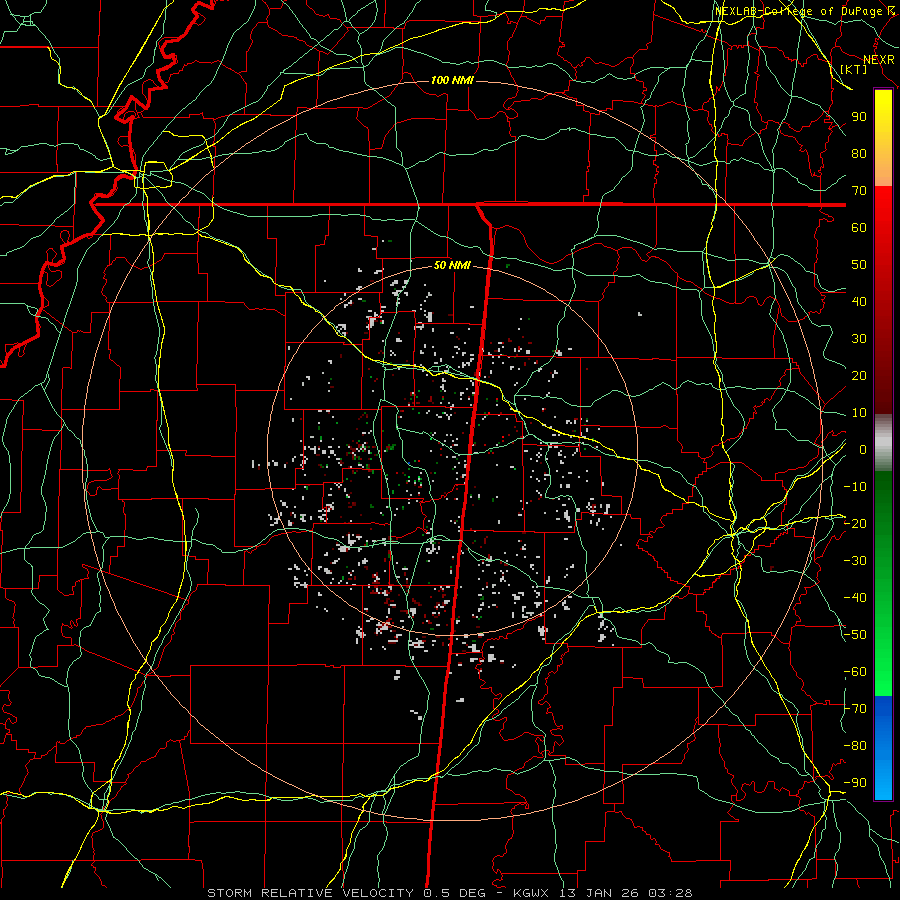The width and height of the screenshot is (900, 900).
Task: Click the 30 value on the color scale
Action: coord(859,339)
